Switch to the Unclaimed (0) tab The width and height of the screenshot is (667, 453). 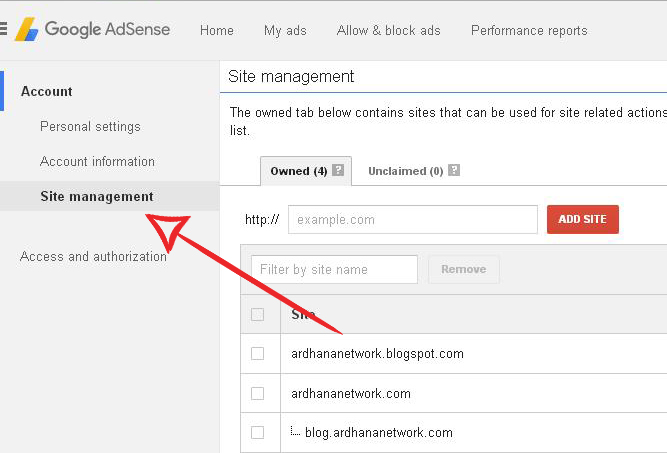tap(405, 171)
